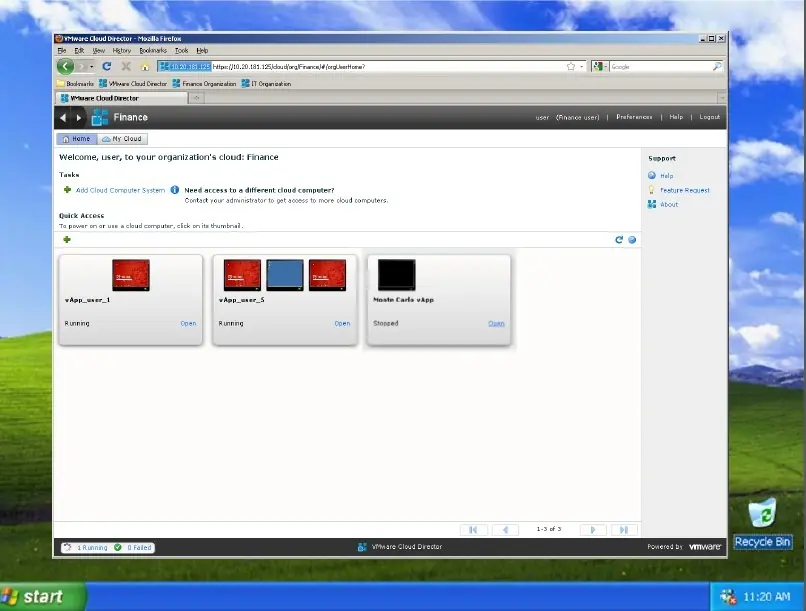Switch to the My Cloud tab
The height and width of the screenshot is (611, 806).
click(122, 139)
